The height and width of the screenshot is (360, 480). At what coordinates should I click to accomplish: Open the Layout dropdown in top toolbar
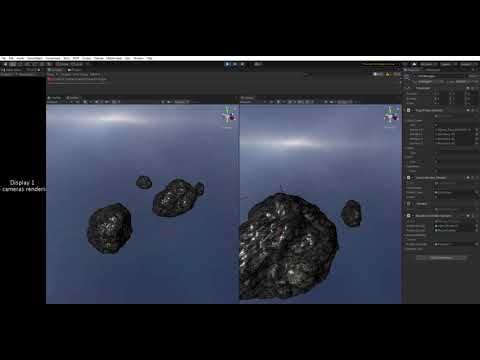(x=468, y=64)
